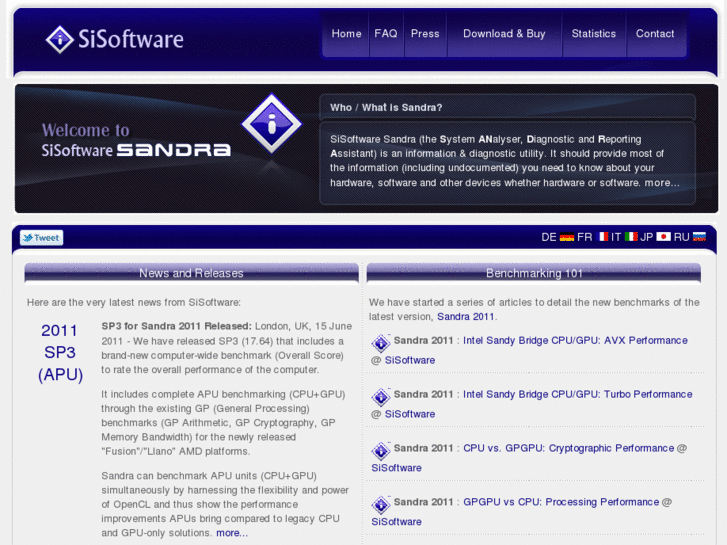Select the German flag icon

coord(567,237)
